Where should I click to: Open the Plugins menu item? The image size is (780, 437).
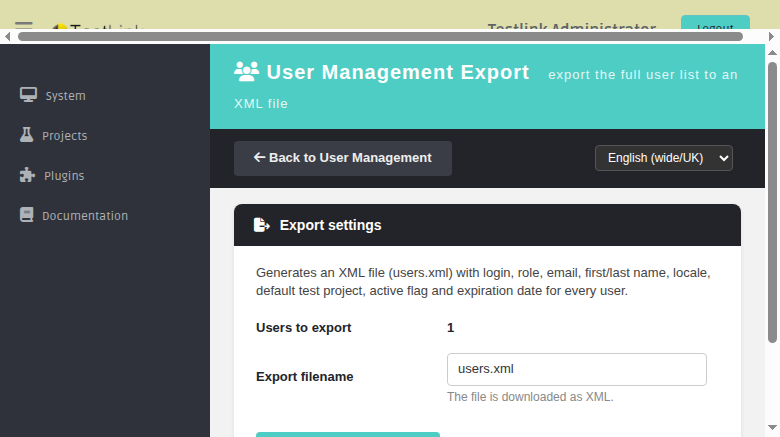[52, 175]
